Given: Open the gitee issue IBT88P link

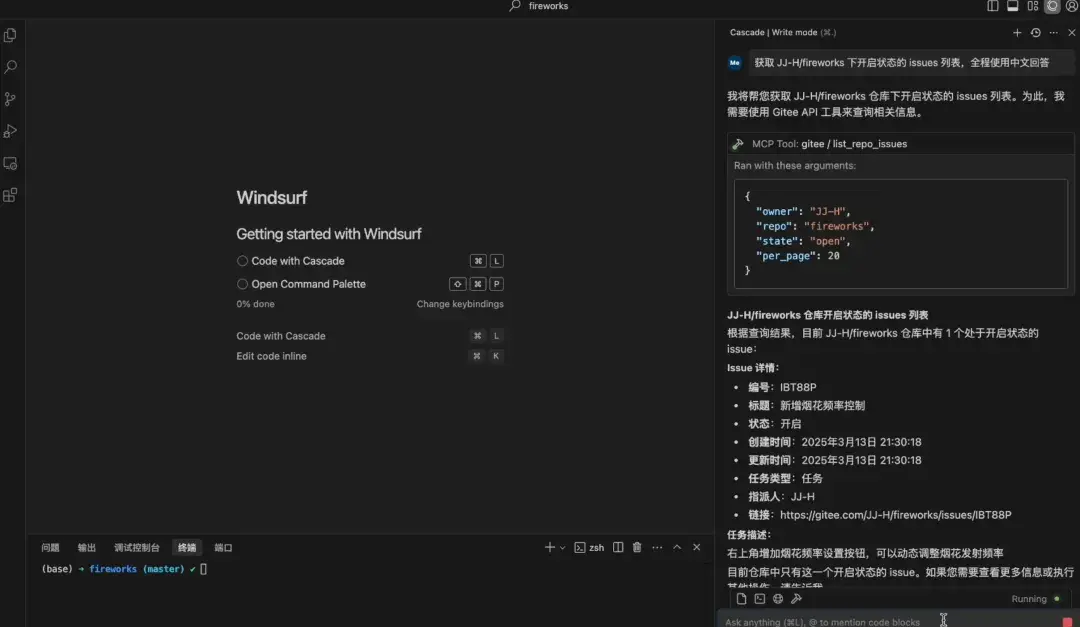Looking at the screenshot, I should (x=895, y=515).
